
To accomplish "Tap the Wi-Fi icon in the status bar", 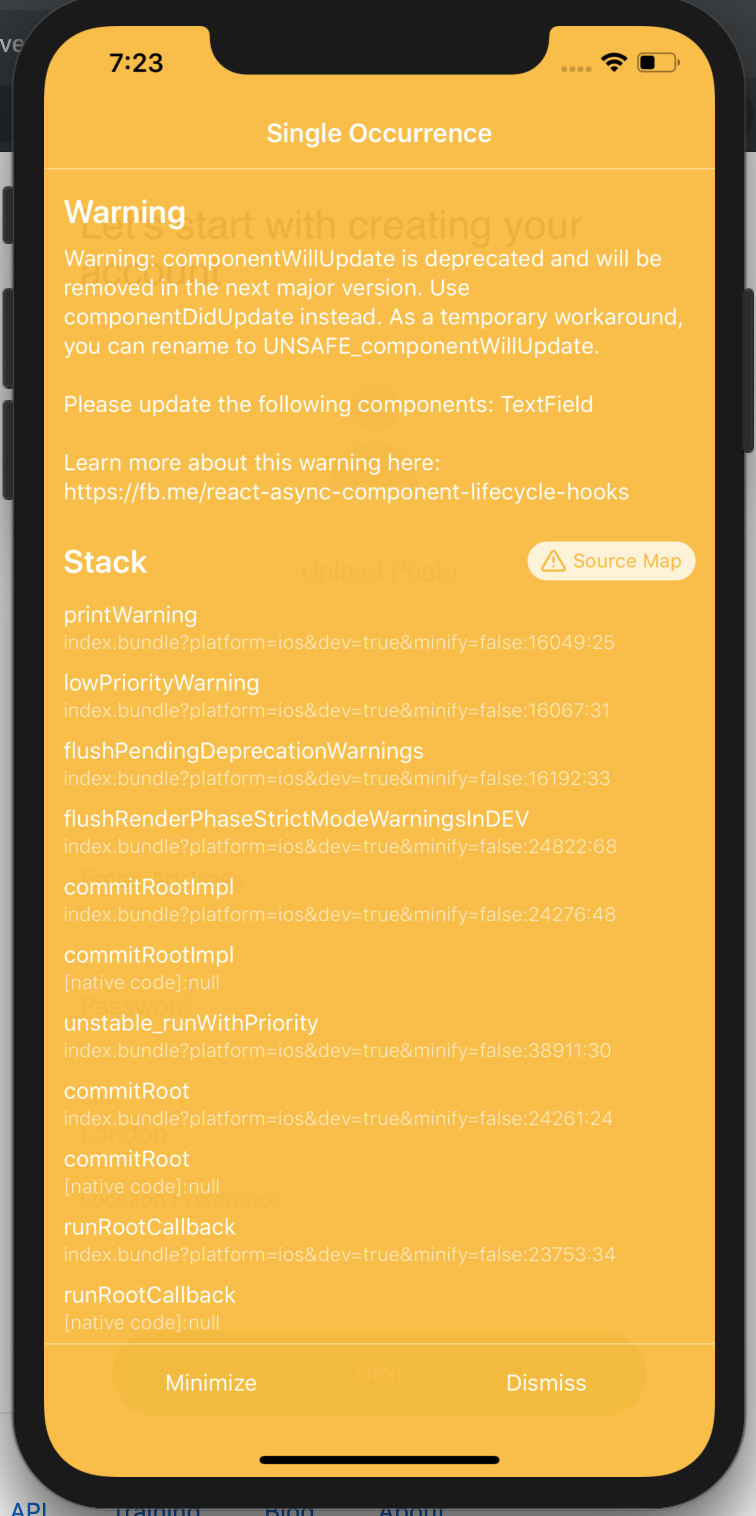I will click(x=614, y=61).
